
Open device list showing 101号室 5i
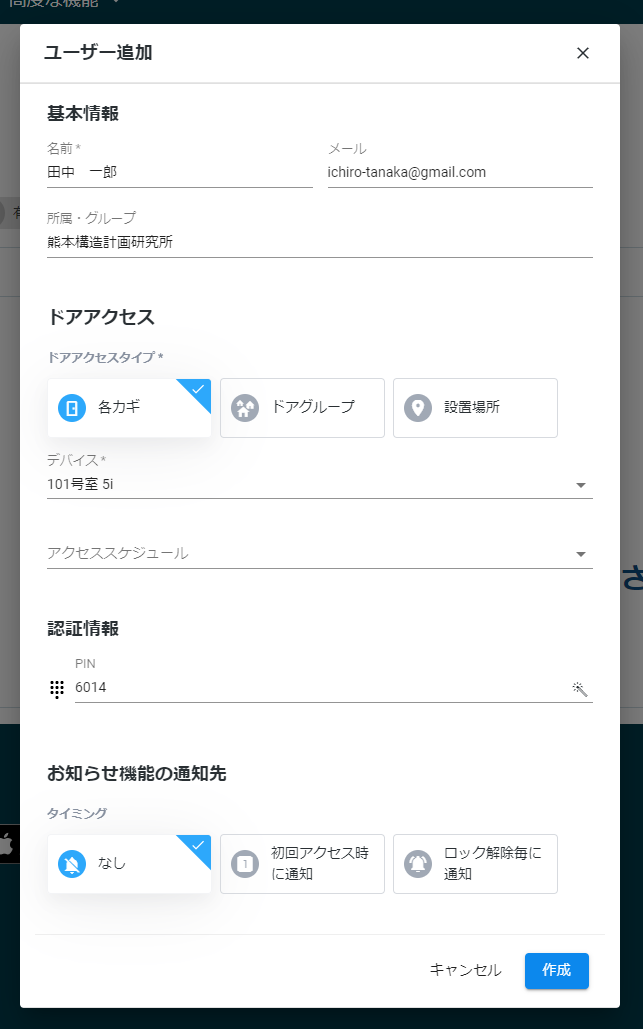click(x=320, y=484)
